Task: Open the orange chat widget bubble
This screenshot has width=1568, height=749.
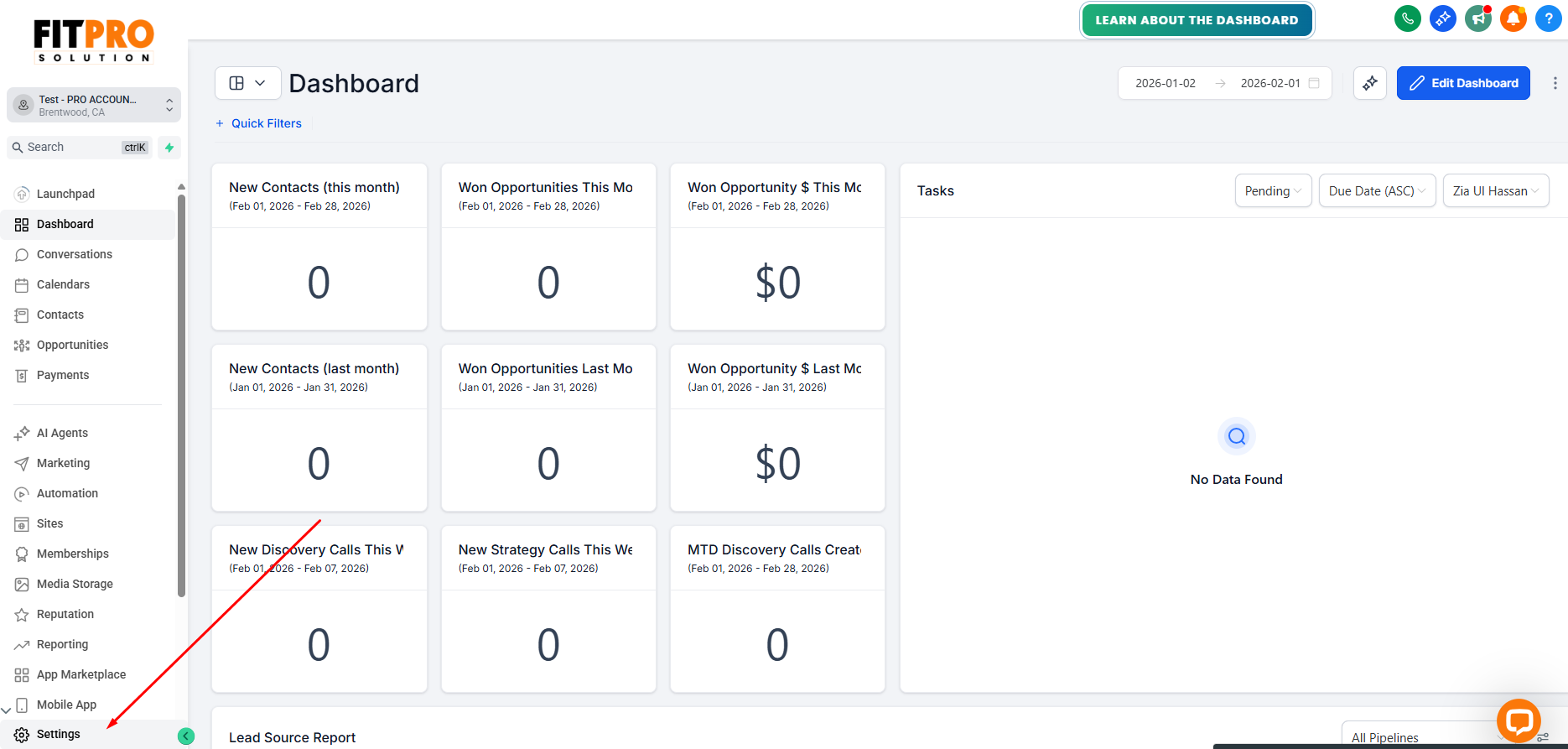Action: (1519, 720)
